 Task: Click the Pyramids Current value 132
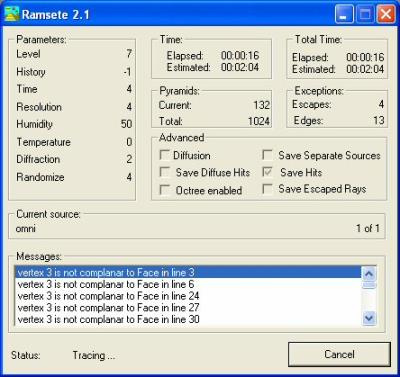[x=261, y=105]
